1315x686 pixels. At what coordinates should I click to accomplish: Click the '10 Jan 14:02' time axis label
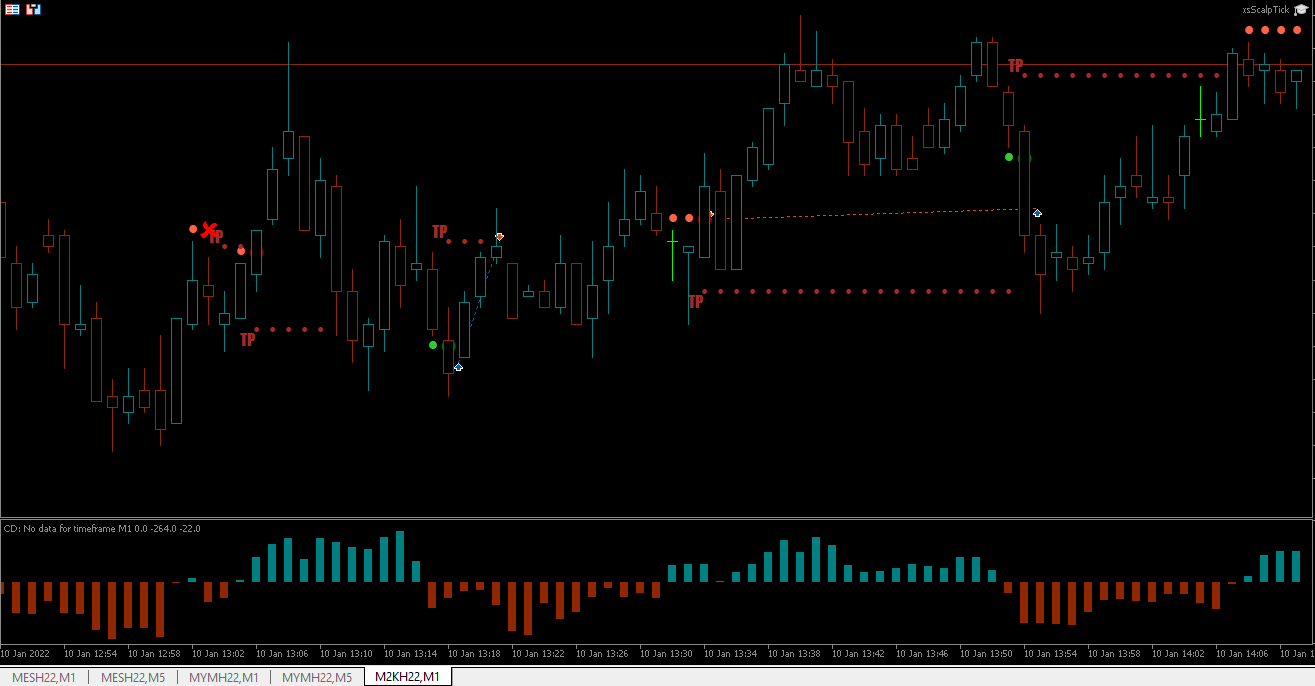click(1178, 653)
